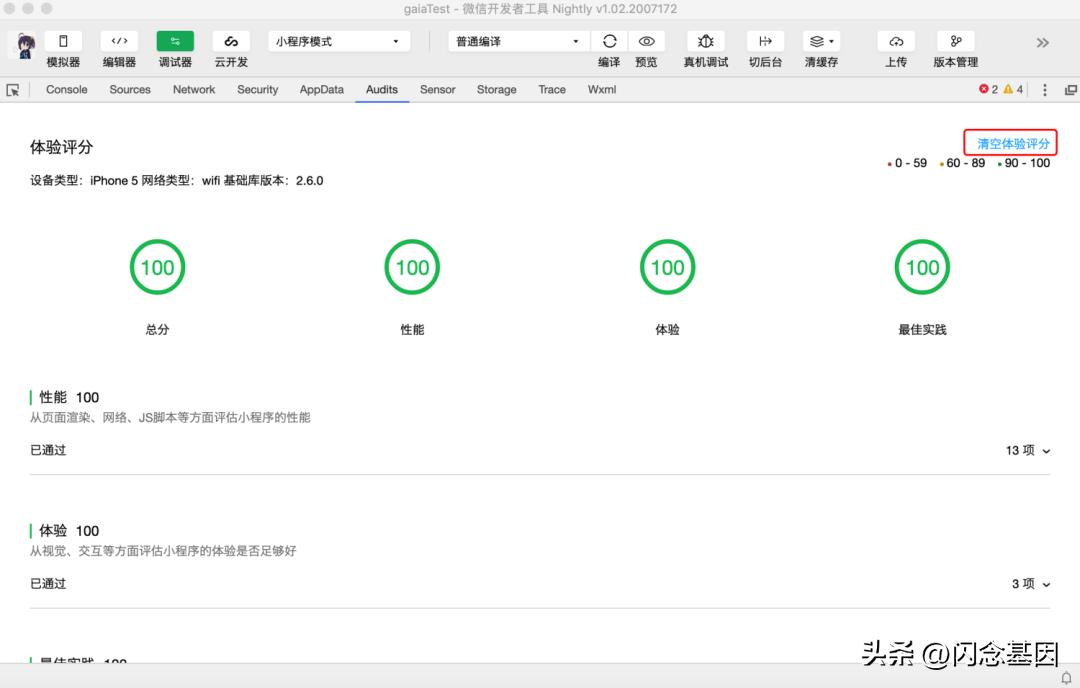Open the Audits tab
Image resolution: width=1080 pixels, height=688 pixels.
click(x=381, y=89)
